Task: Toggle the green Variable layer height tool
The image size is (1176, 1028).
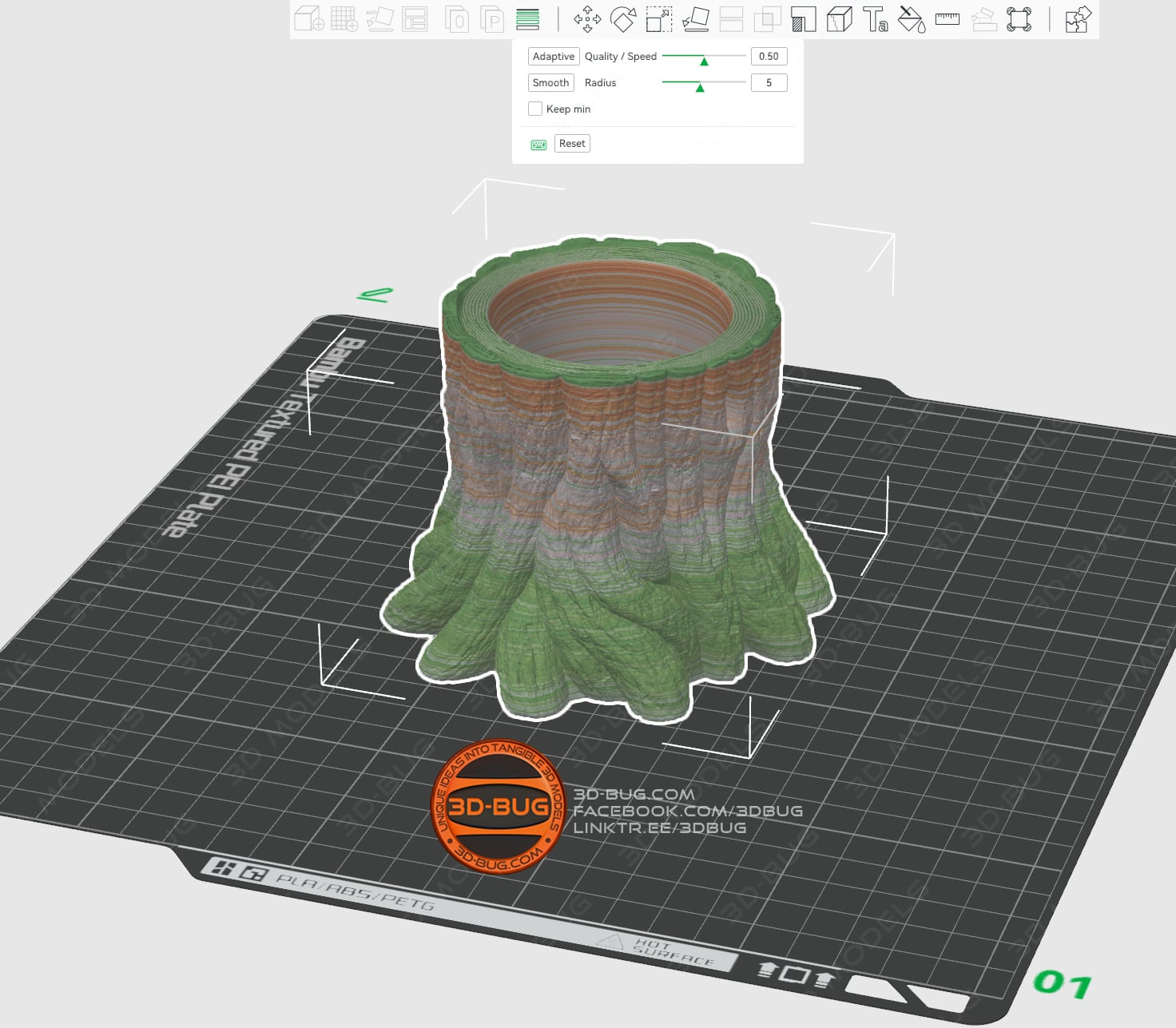Action: pyautogui.click(x=528, y=19)
